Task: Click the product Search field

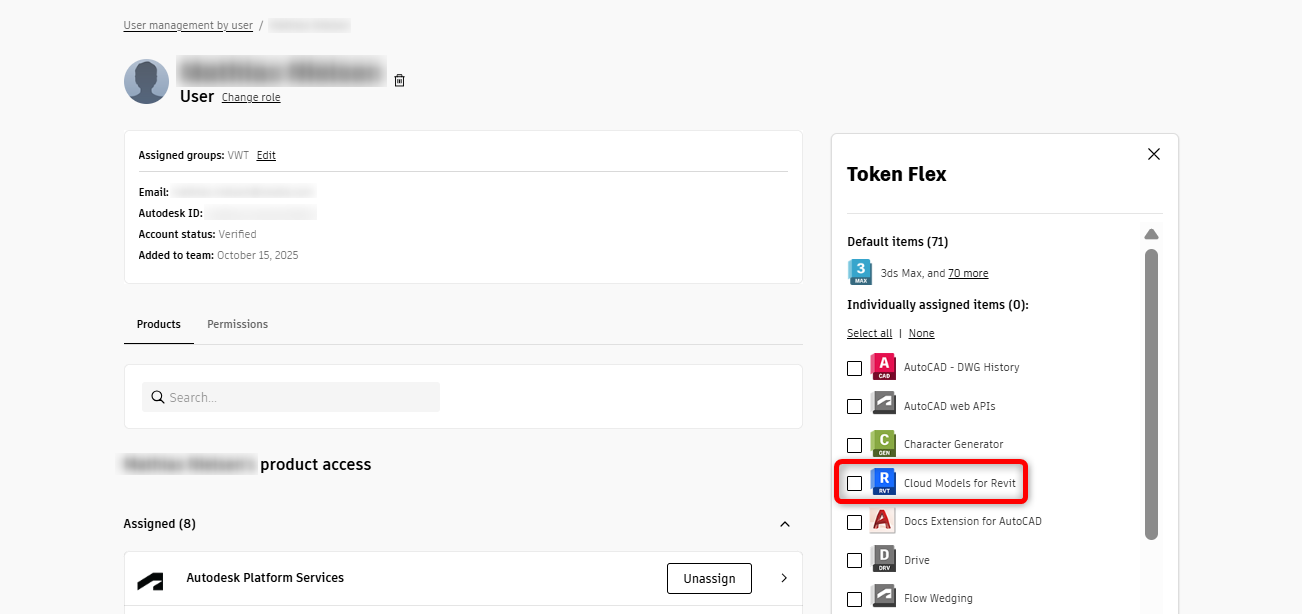Action: pos(300,397)
